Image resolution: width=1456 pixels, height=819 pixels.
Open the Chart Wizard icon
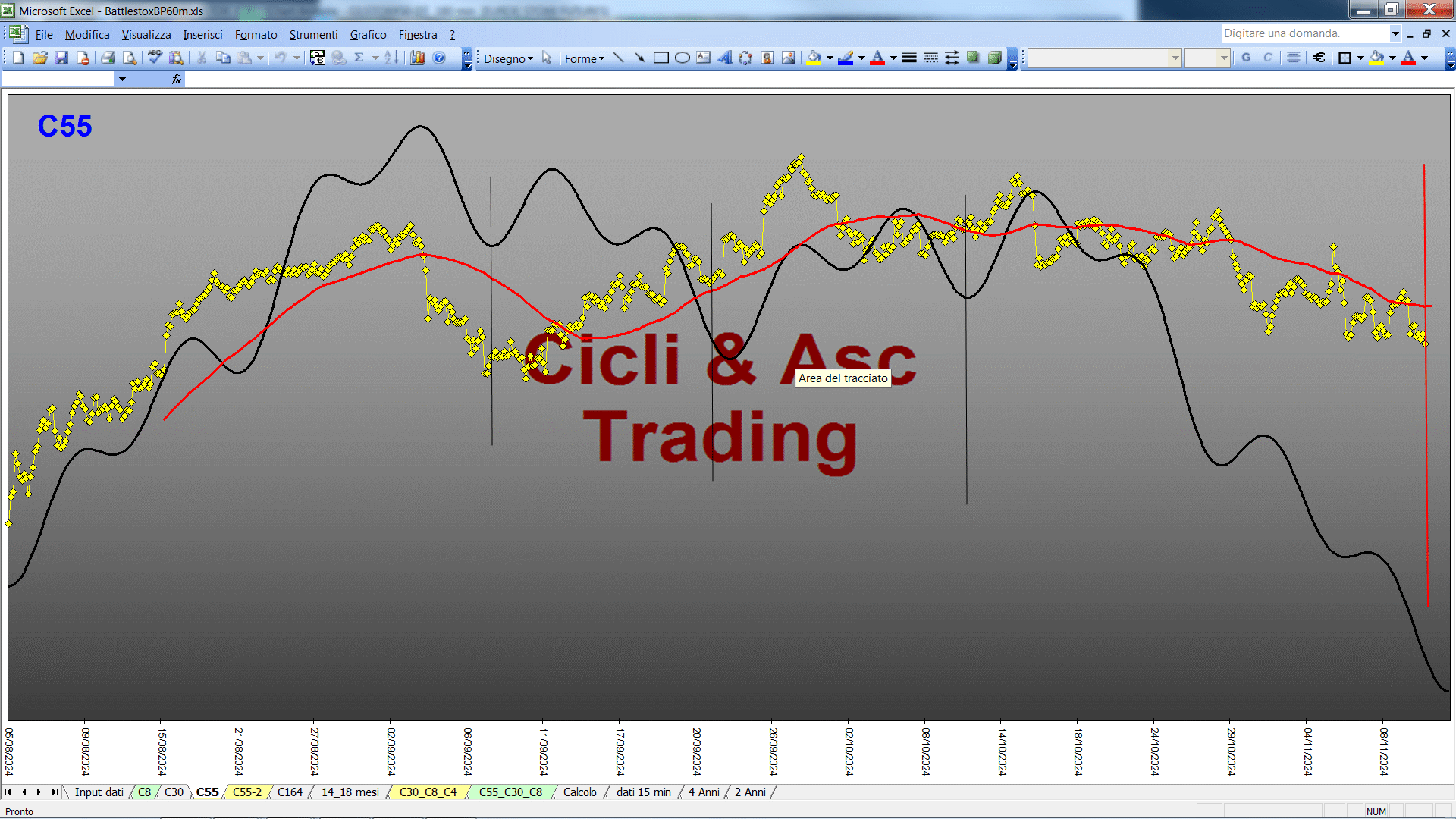tap(417, 58)
